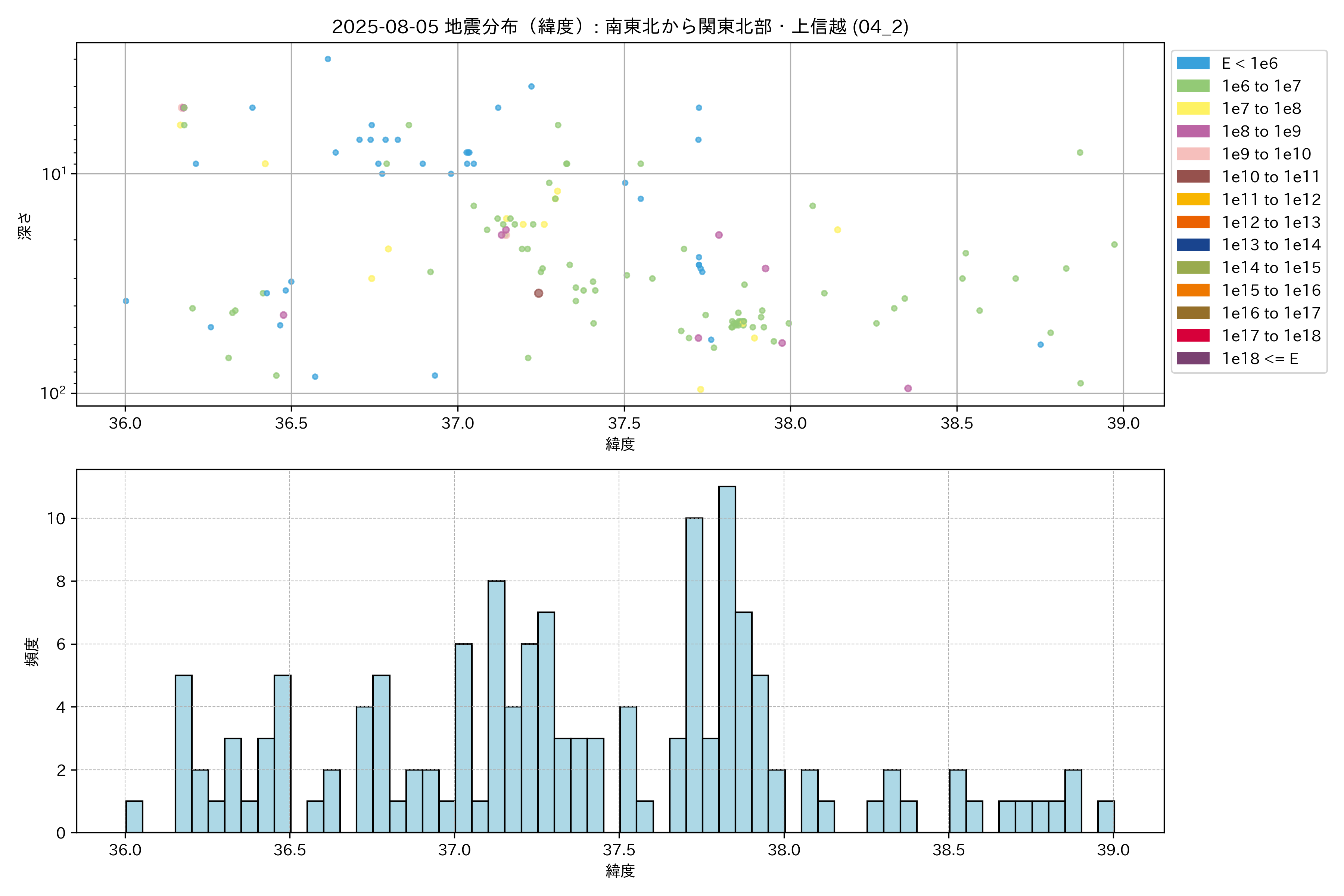Viewport: 1344px width, 896px height.
Task: Click the histogram bar reaching frequency 10
Action: pyautogui.click(x=694, y=674)
